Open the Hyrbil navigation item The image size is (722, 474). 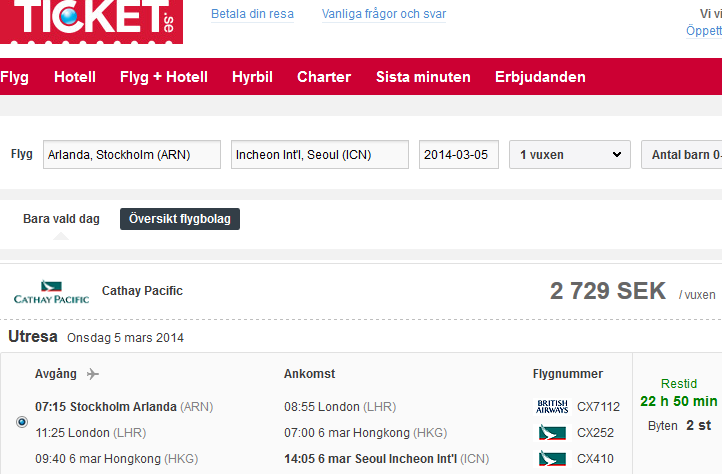pyautogui.click(x=252, y=77)
